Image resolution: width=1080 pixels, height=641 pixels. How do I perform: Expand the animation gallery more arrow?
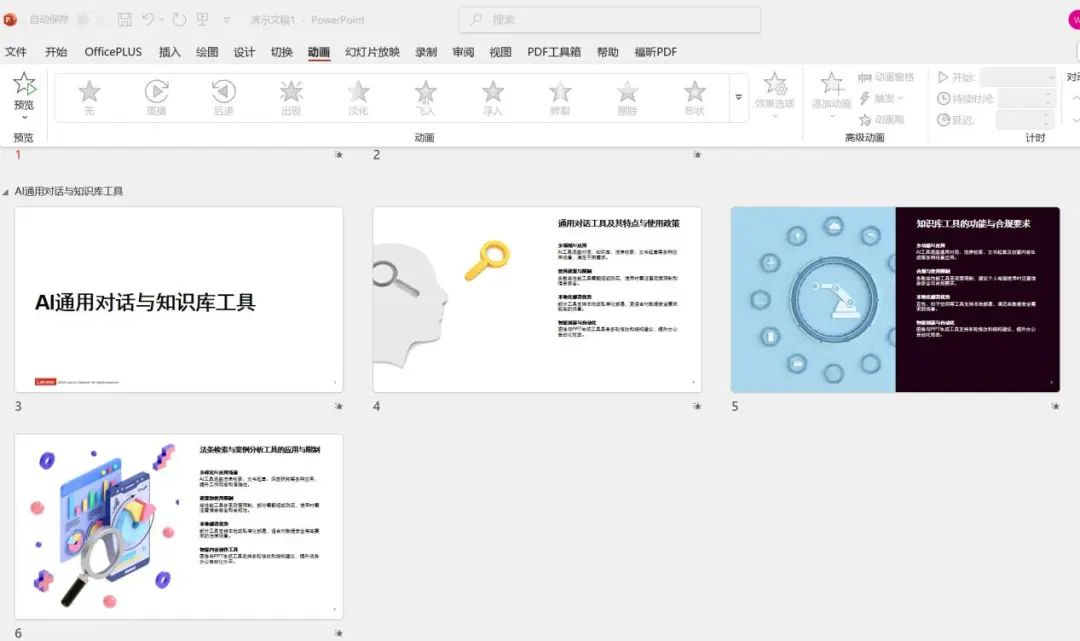[x=738, y=97]
